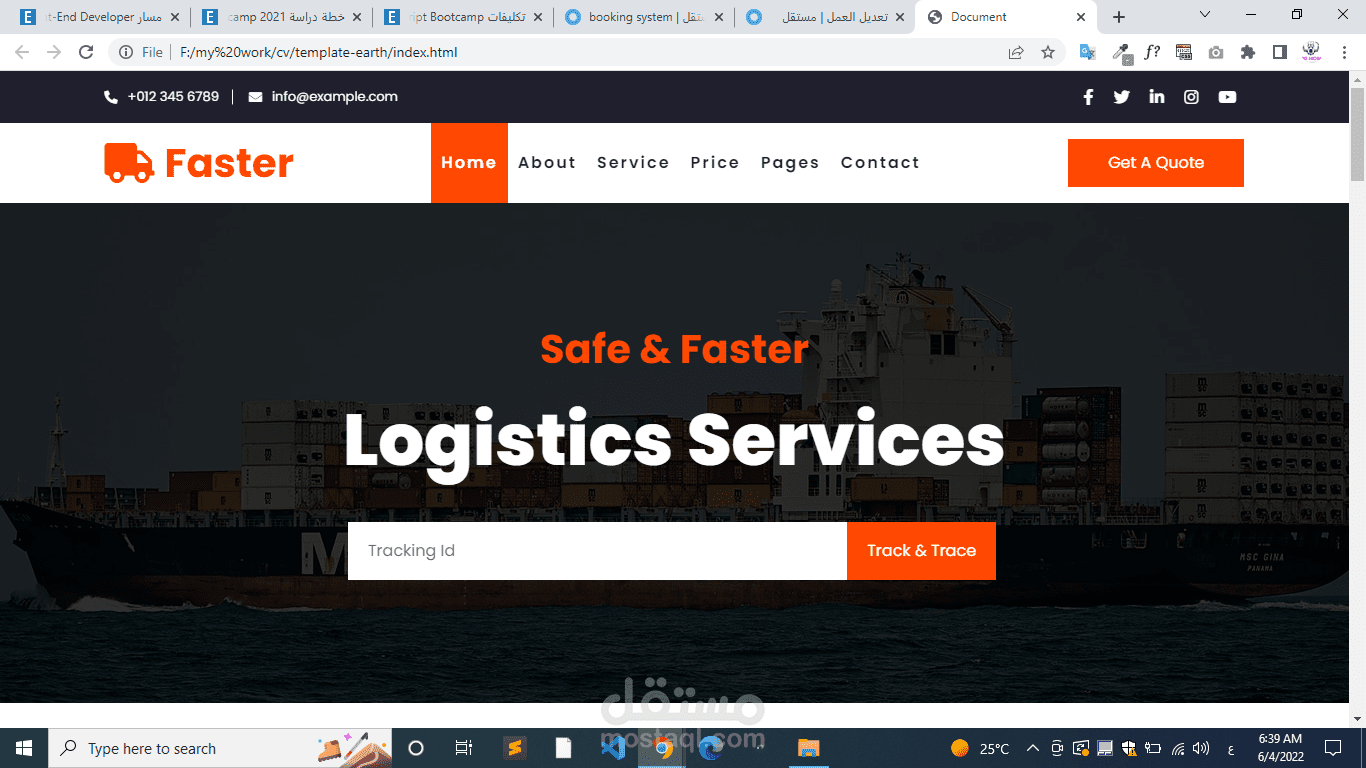
Task: Open Visual Studio Code from the taskbar
Action: (613, 748)
